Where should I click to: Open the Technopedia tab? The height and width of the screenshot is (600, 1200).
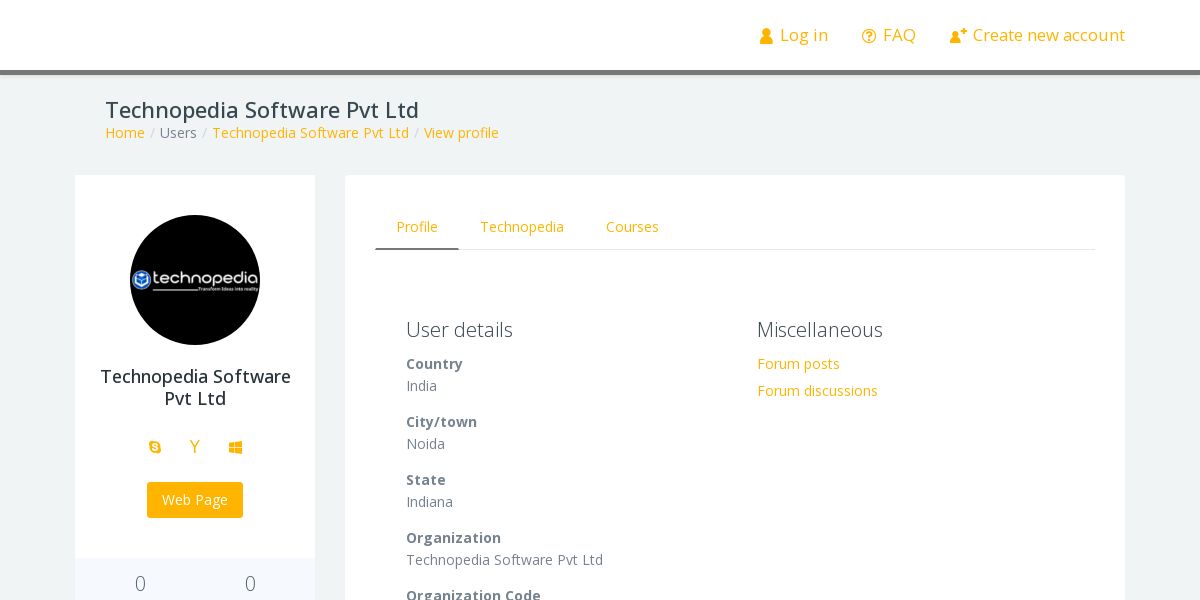522,227
